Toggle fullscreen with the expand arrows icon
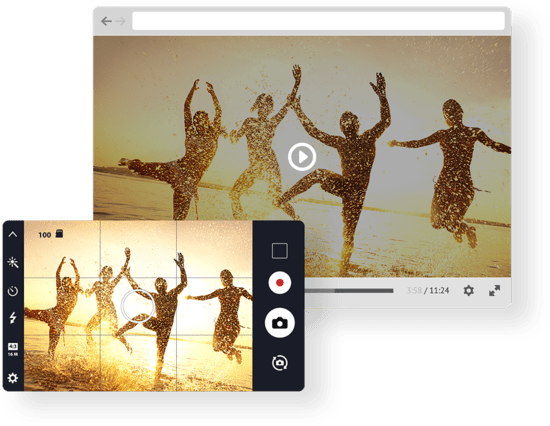Image resolution: width=550 pixels, height=426 pixels. click(495, 291)
